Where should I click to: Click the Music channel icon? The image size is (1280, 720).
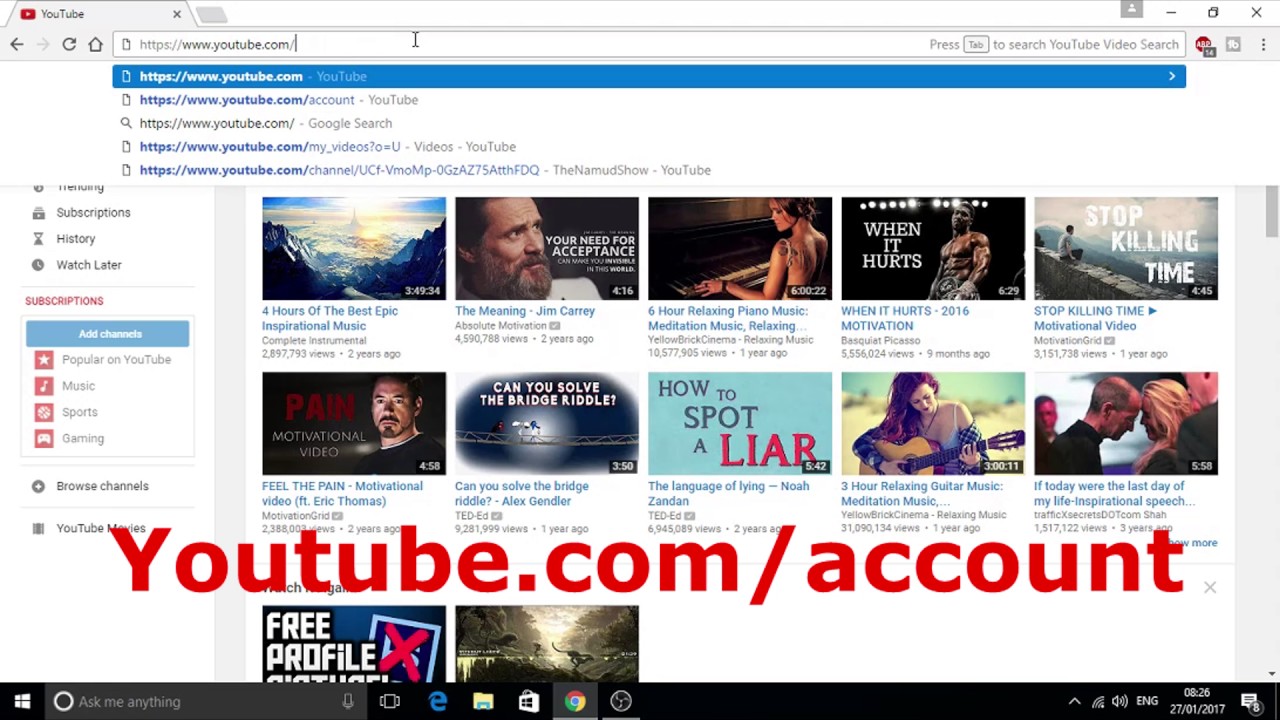click(x=44, y=386)
